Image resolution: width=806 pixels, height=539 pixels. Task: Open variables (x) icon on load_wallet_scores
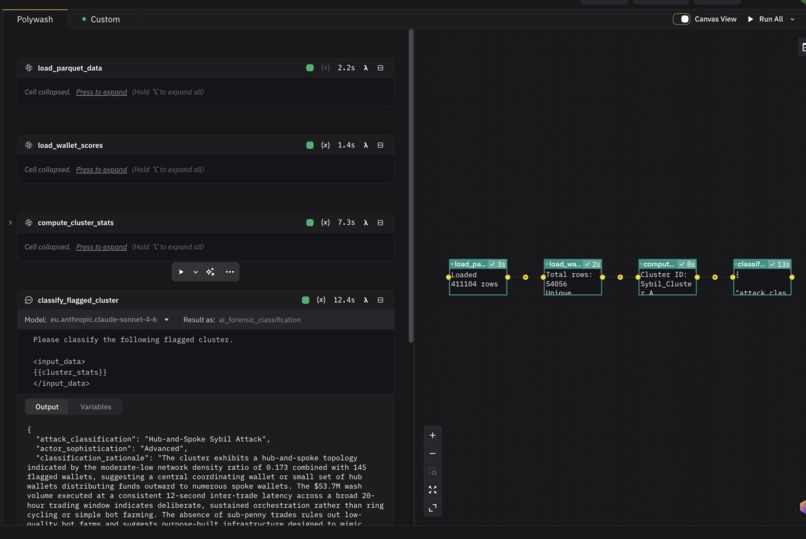[x=325, y=145]
